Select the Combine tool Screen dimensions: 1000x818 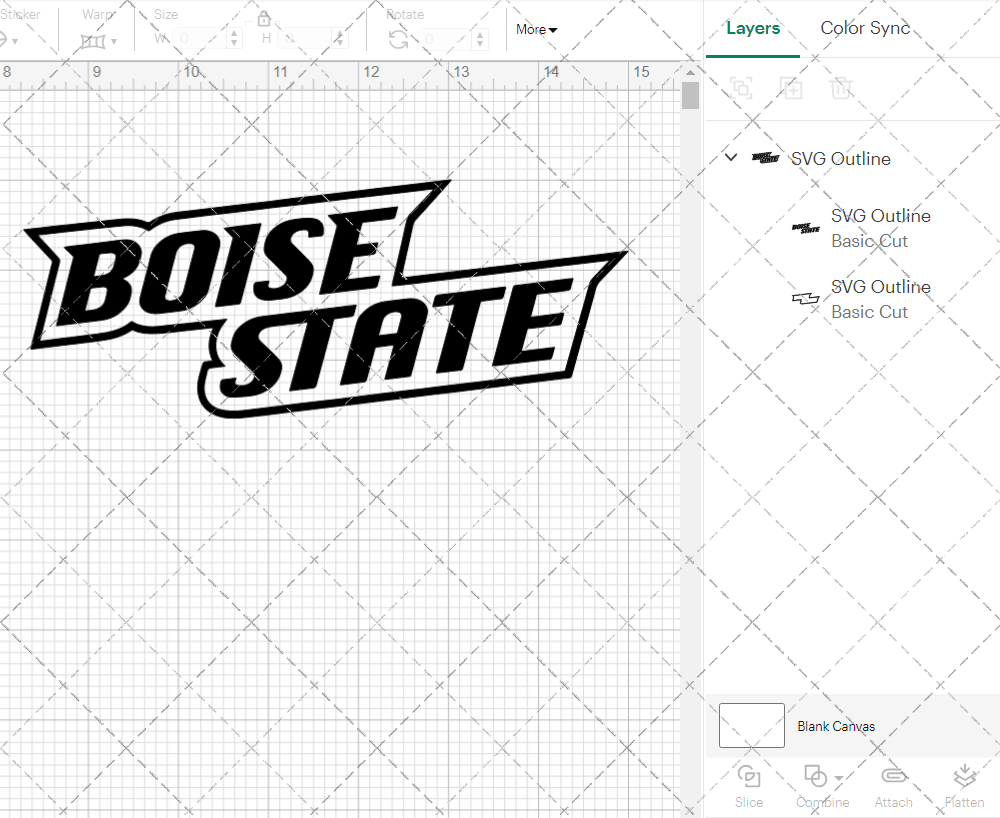tap(816, 785)
